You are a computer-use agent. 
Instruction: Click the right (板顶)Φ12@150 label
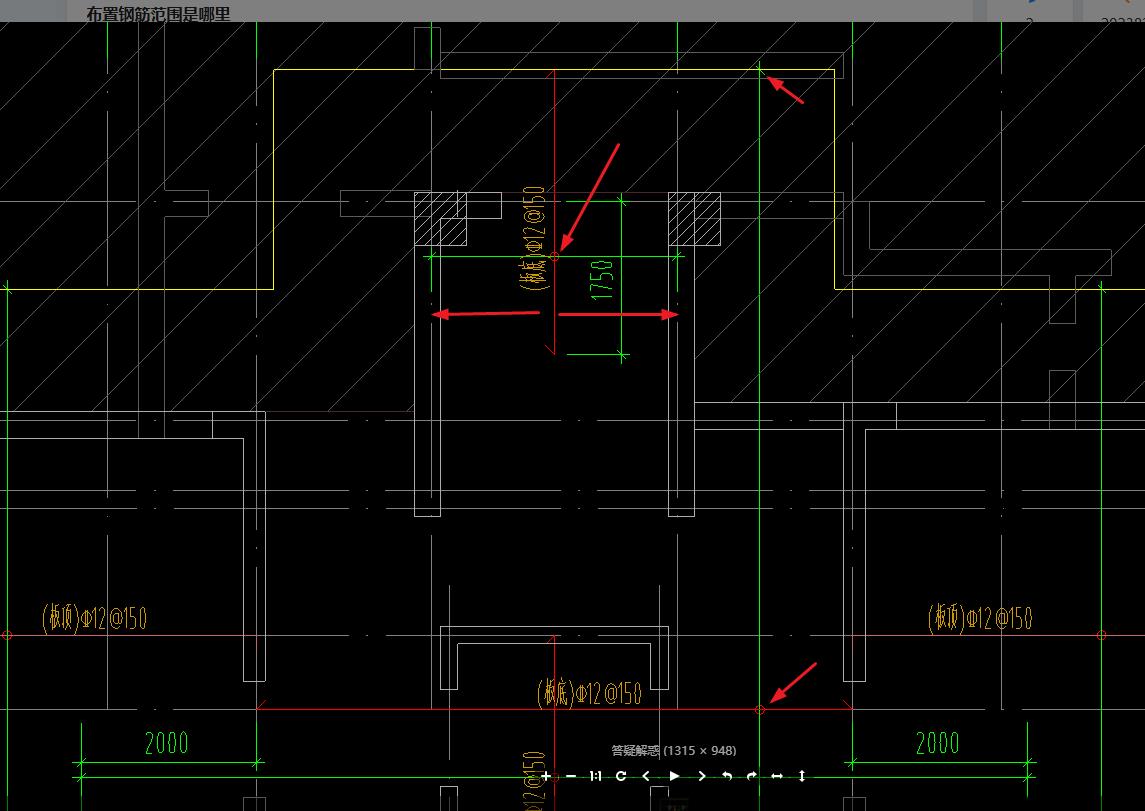(x=980, y=618)
